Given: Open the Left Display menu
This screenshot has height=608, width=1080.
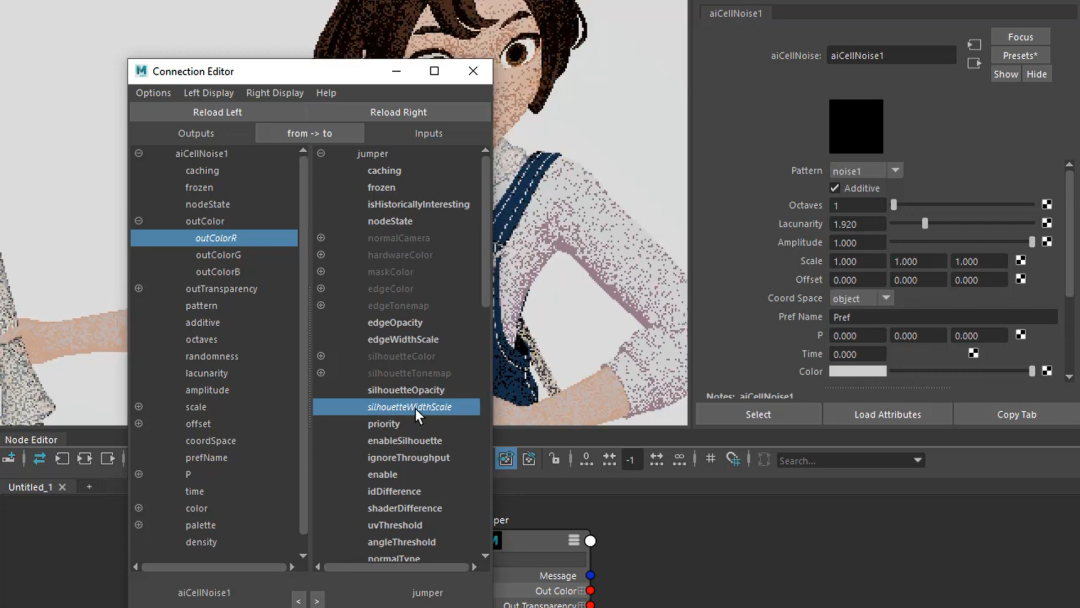Looking at the screenshot, I should point(208,93).
